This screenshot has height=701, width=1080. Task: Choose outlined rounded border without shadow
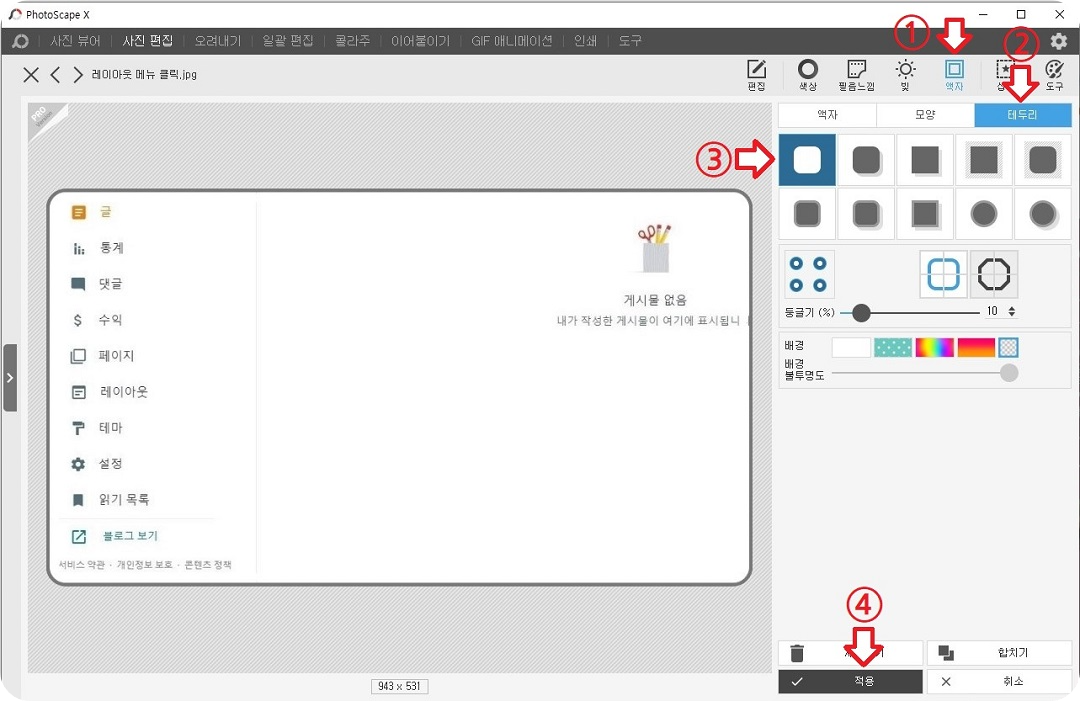pos(807,213)
